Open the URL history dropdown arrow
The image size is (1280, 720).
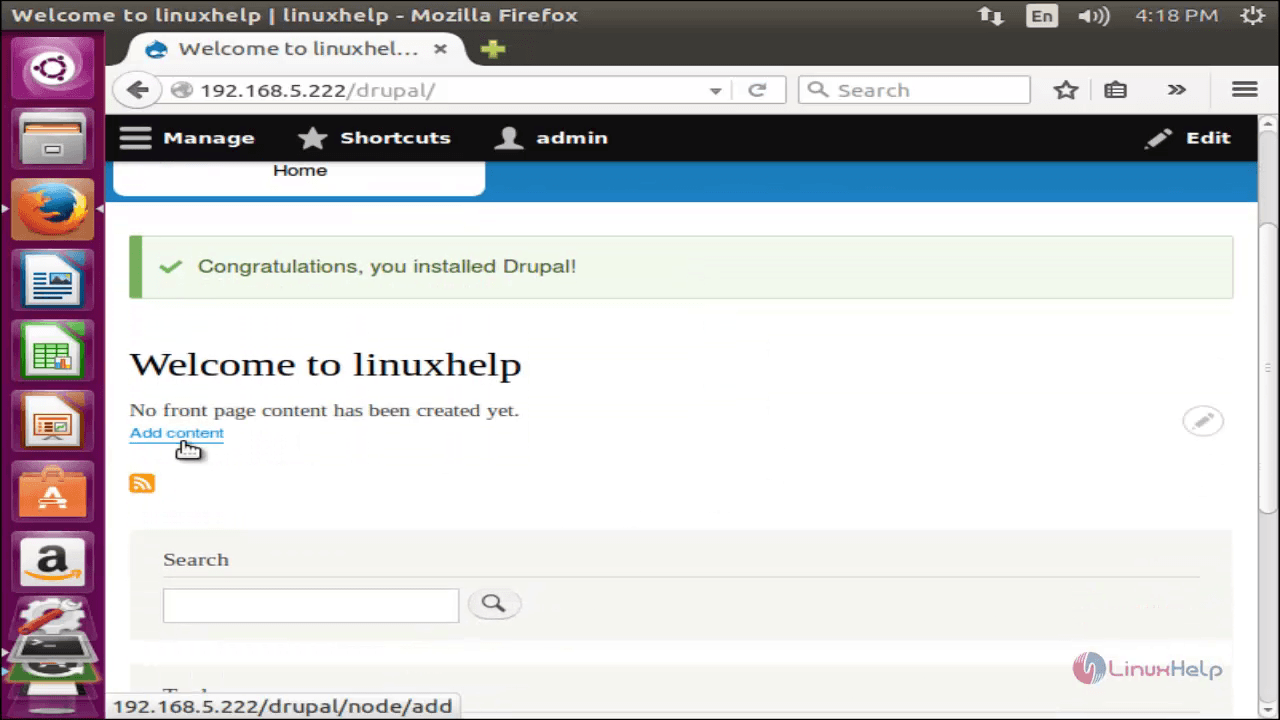715,90
